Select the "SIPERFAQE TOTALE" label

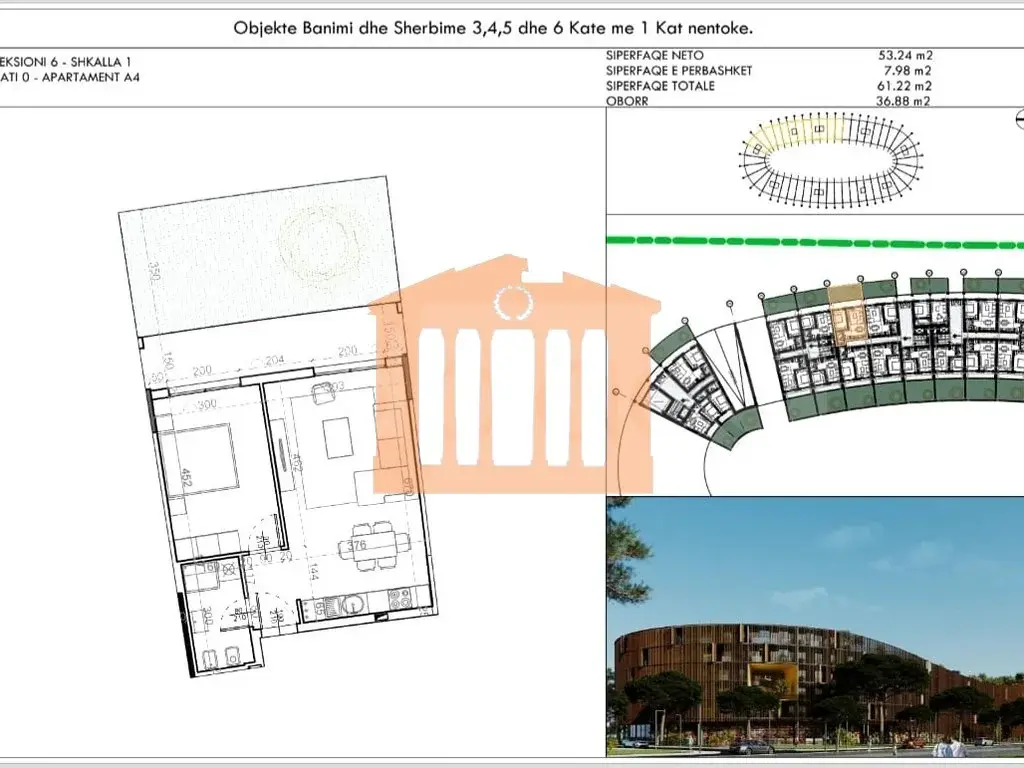(660, 86)
